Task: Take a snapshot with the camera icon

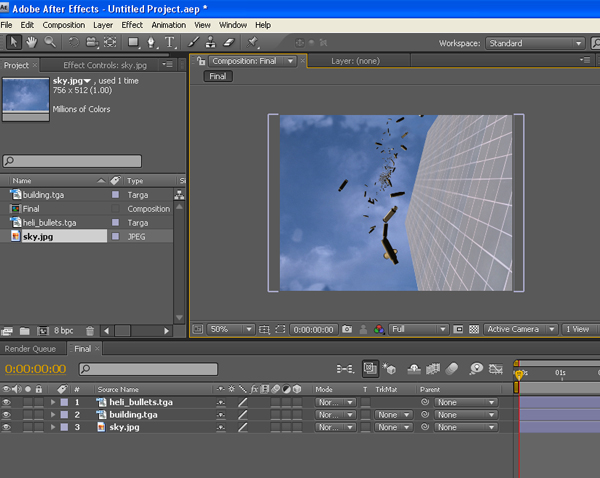Action: [x=347, y=329]
